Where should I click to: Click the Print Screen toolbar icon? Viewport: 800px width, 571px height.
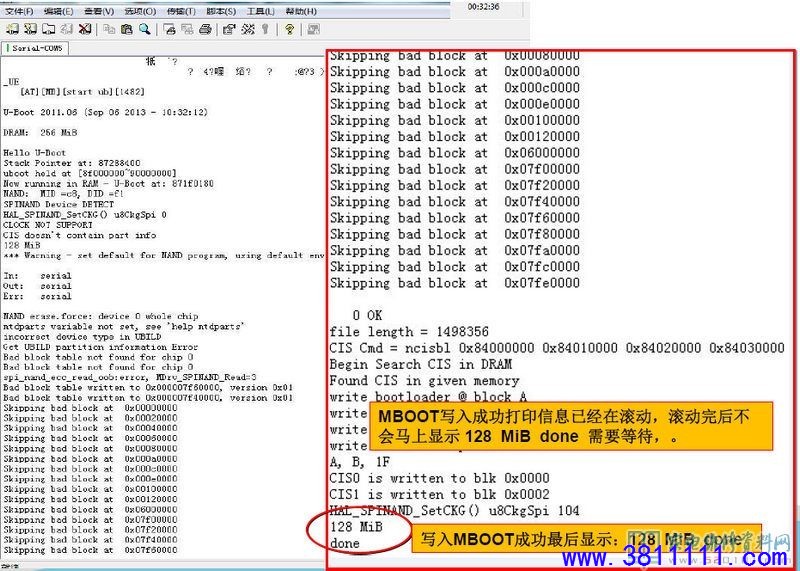pyautogui.click(x=169, y=29)
